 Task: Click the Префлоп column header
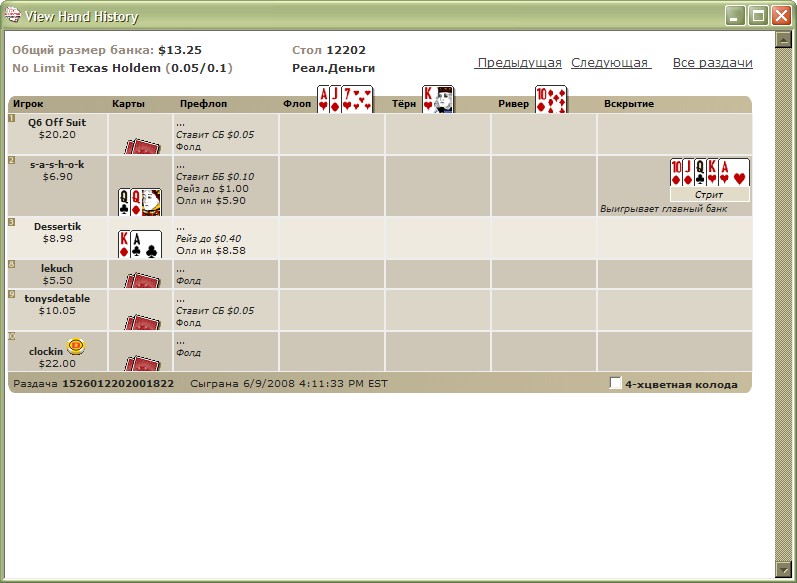204,104
